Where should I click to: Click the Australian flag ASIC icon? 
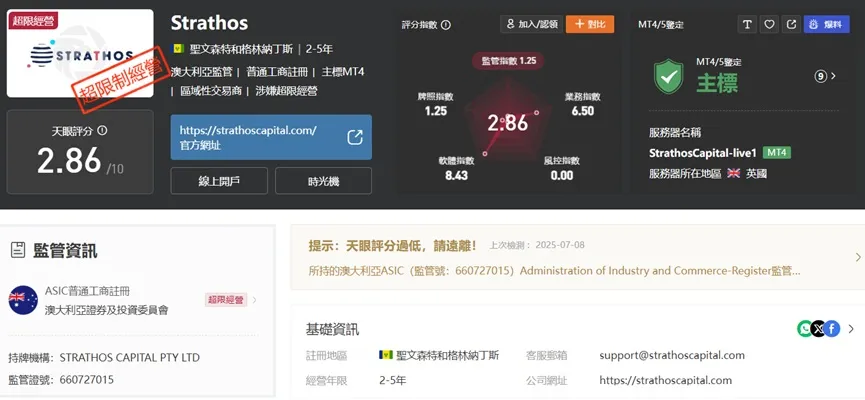pos(23,300)
